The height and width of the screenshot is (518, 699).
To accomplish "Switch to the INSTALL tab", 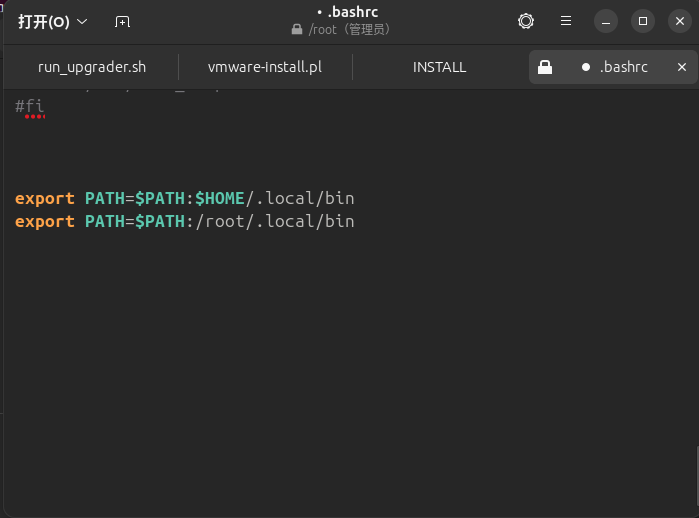I will (x=440, y=67).
